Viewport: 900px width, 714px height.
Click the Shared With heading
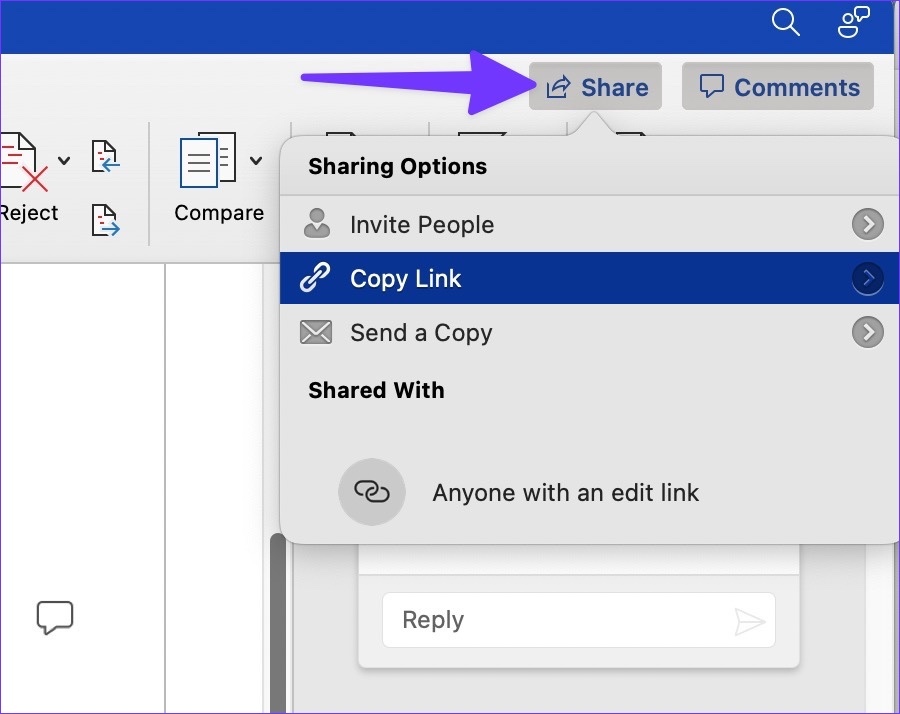(x=376, y=390)
